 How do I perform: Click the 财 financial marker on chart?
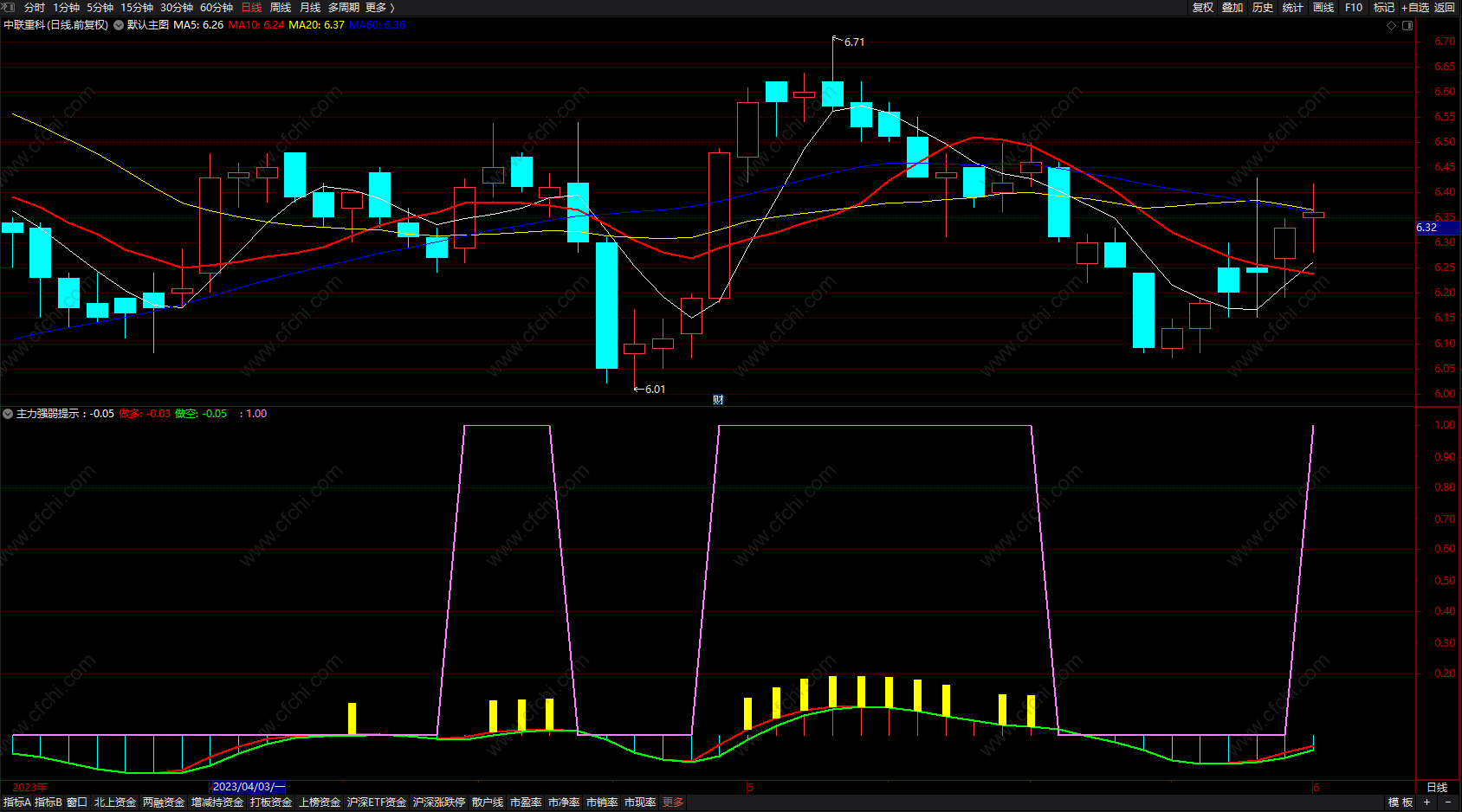(x=718, y=399)
